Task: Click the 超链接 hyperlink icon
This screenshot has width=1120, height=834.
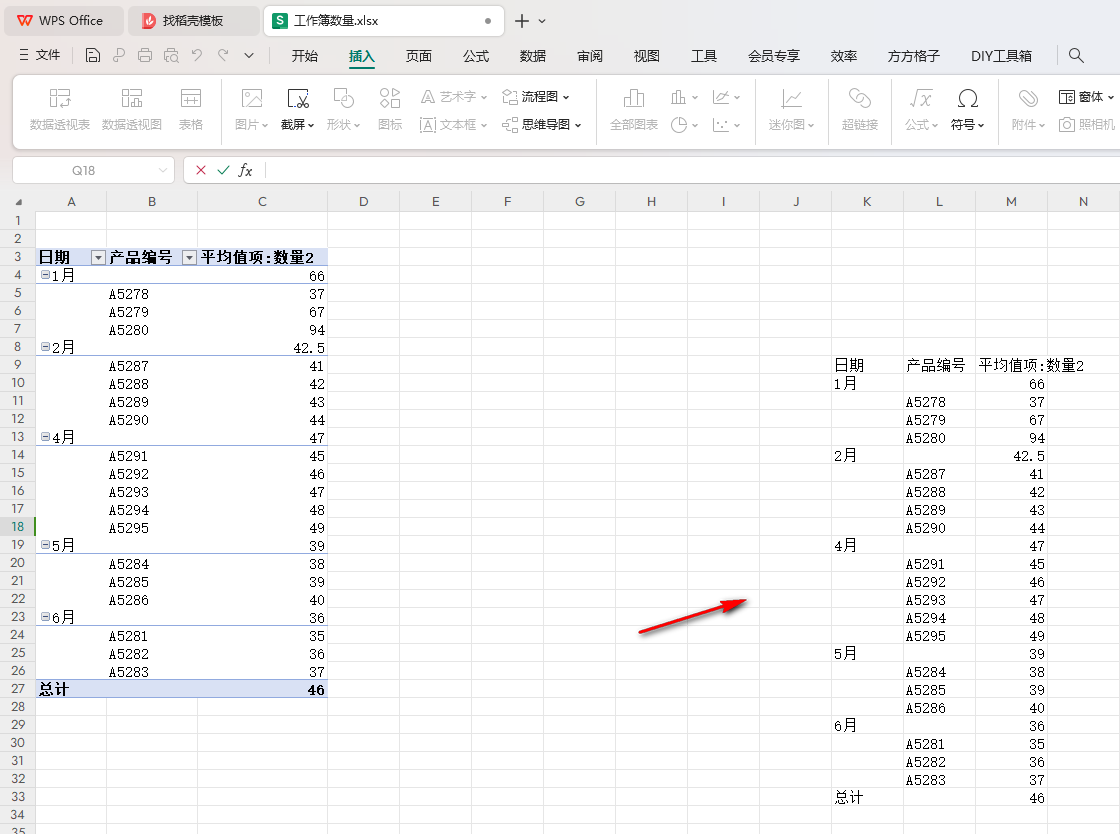Action: click(859, 109)
